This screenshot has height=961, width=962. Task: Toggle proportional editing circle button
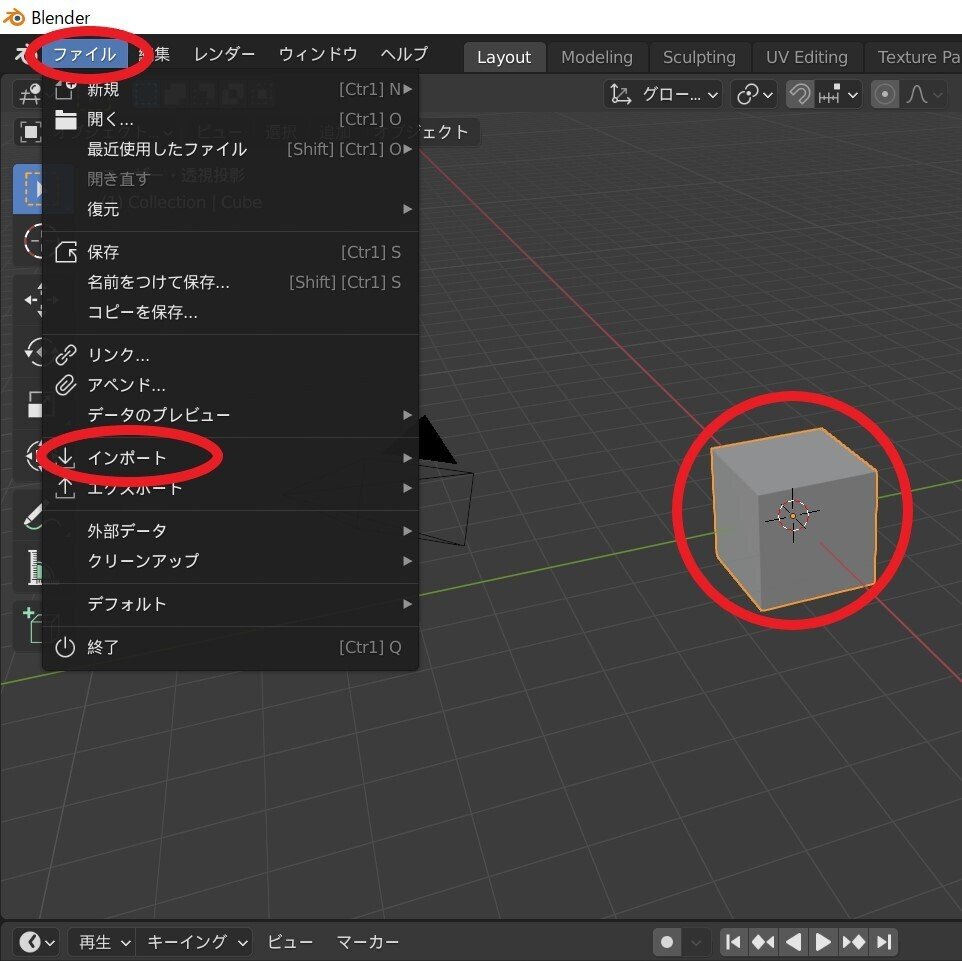click(884, 95)
